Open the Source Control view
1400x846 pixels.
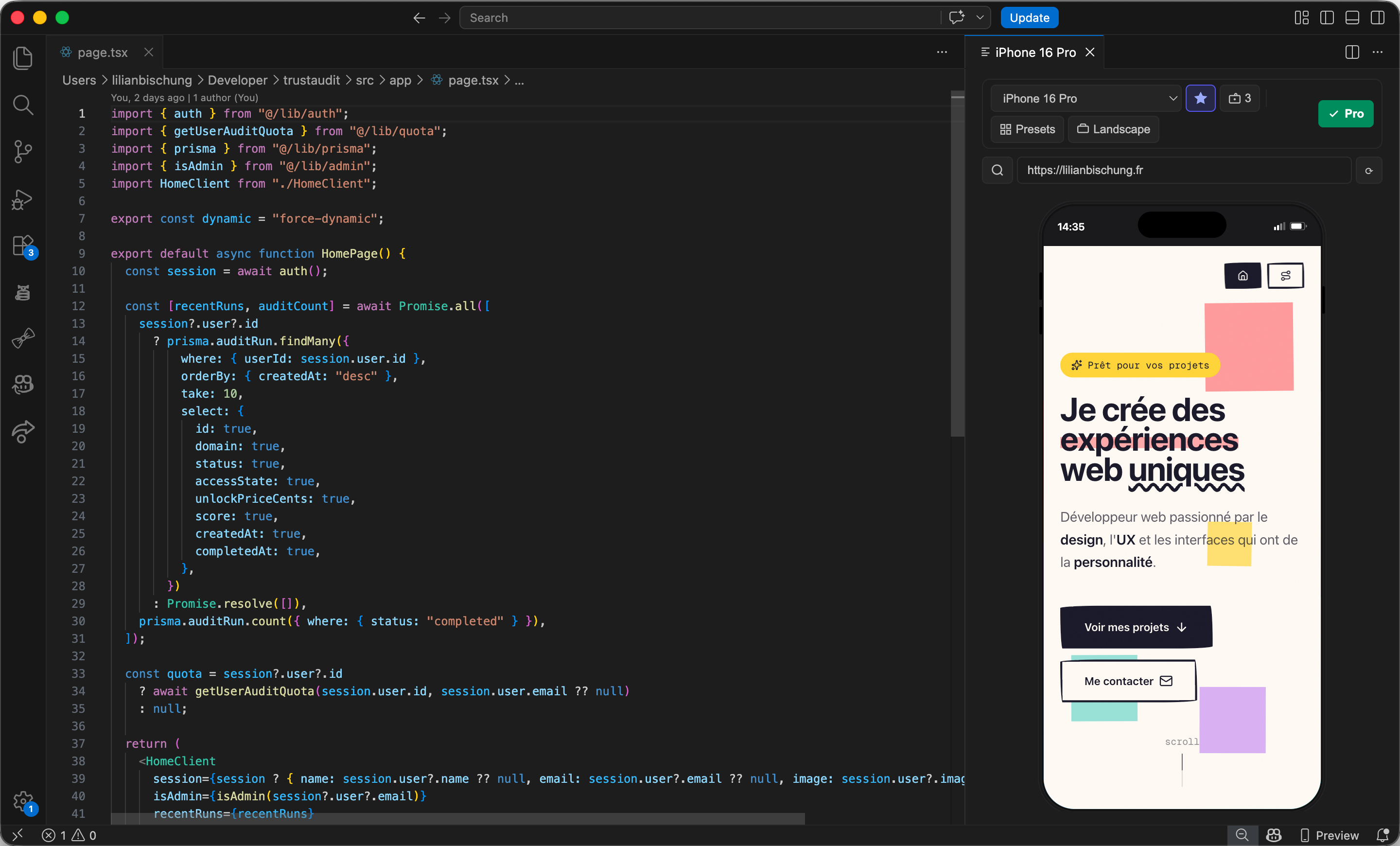[23, 152]
